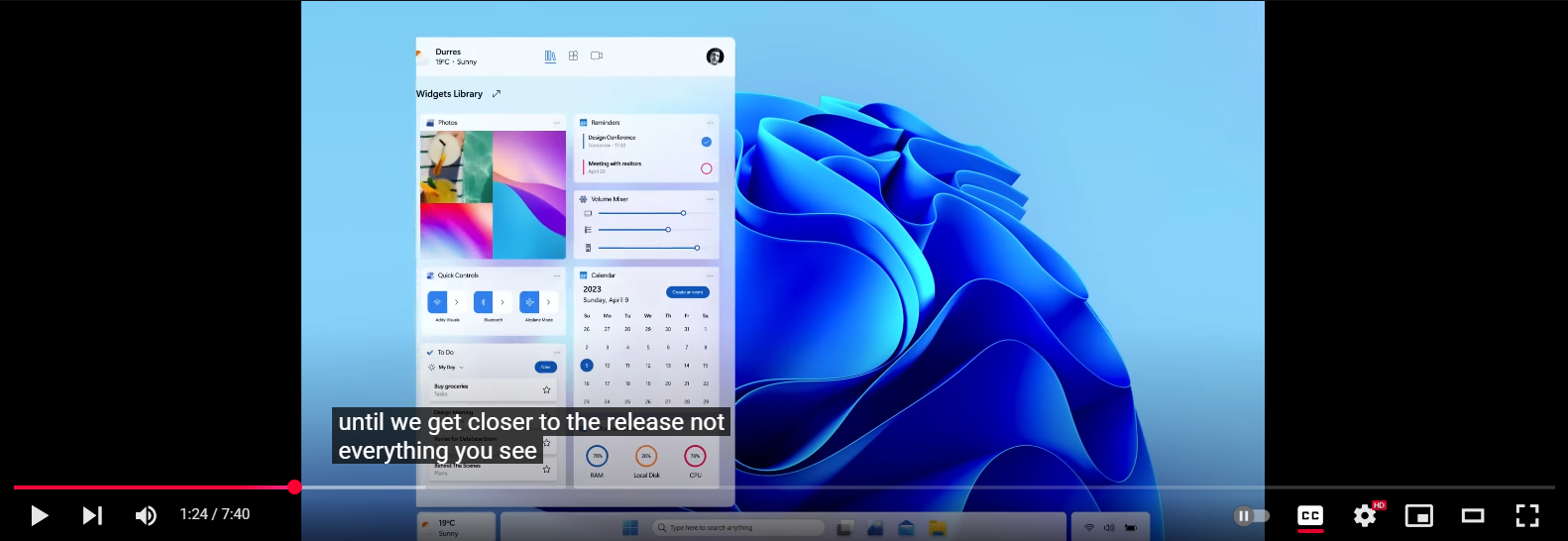This screenshot has width=1568, height=541.
Task: Click the Reminders widget title icon
Action: click(583, 123)
